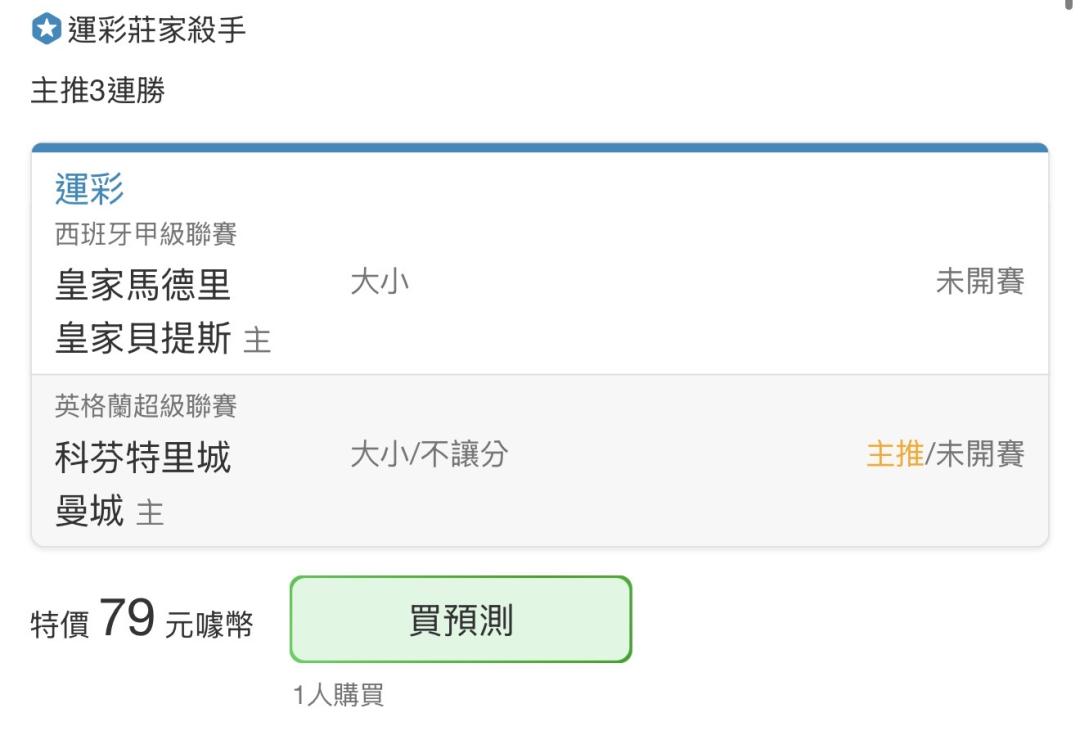1080x749 pixels.
Task: Click the 主推3連勝 streak text
Action: point(98,90)
